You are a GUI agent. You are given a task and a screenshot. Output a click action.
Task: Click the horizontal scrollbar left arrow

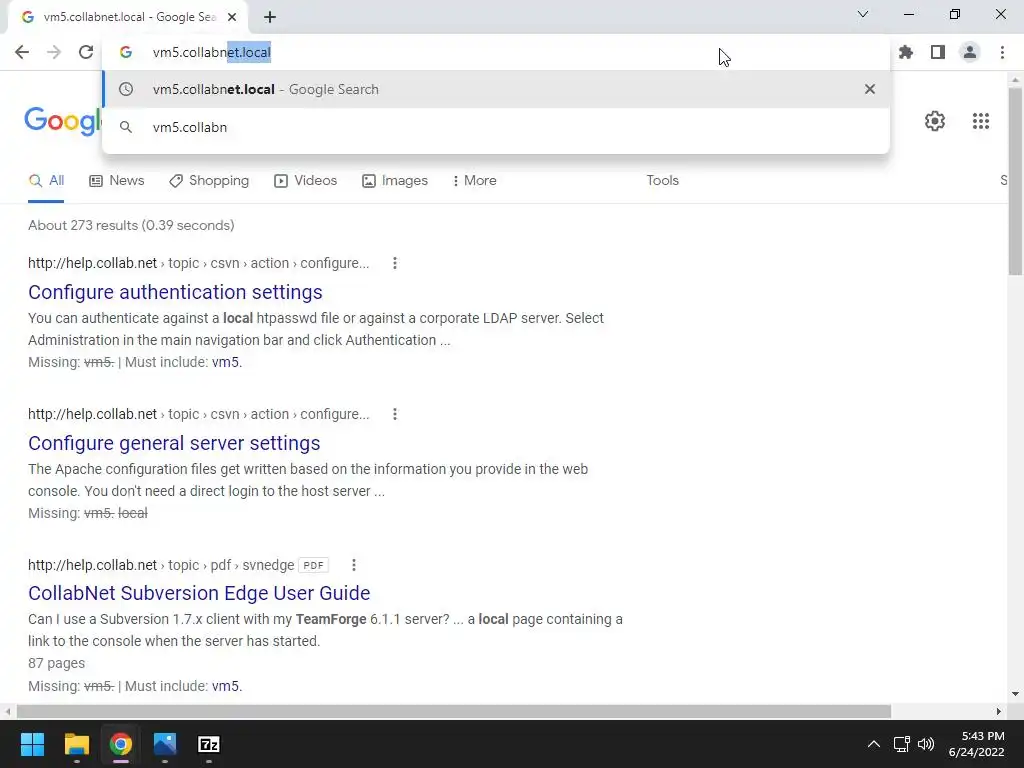[7, 711]
